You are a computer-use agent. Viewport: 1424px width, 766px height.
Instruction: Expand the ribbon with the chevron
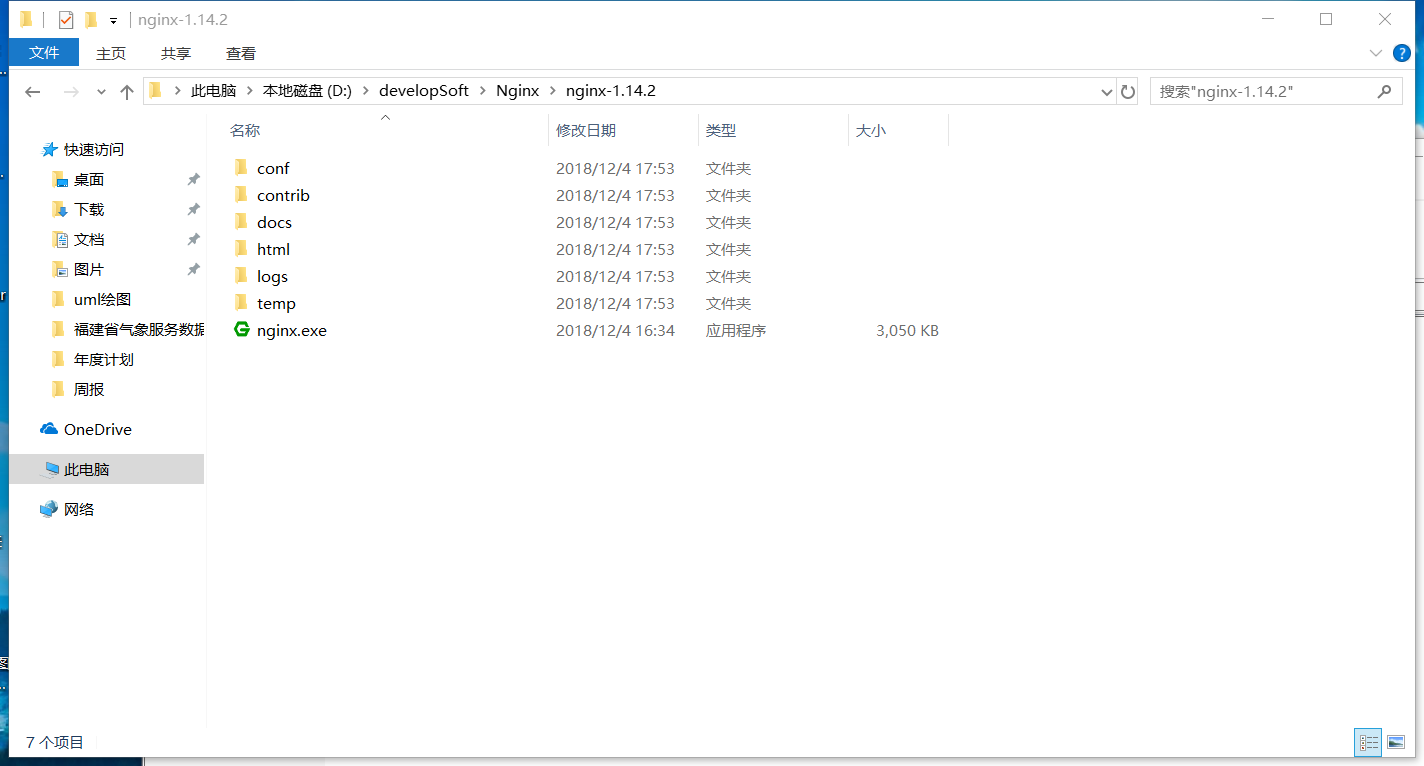[1375, 52]
